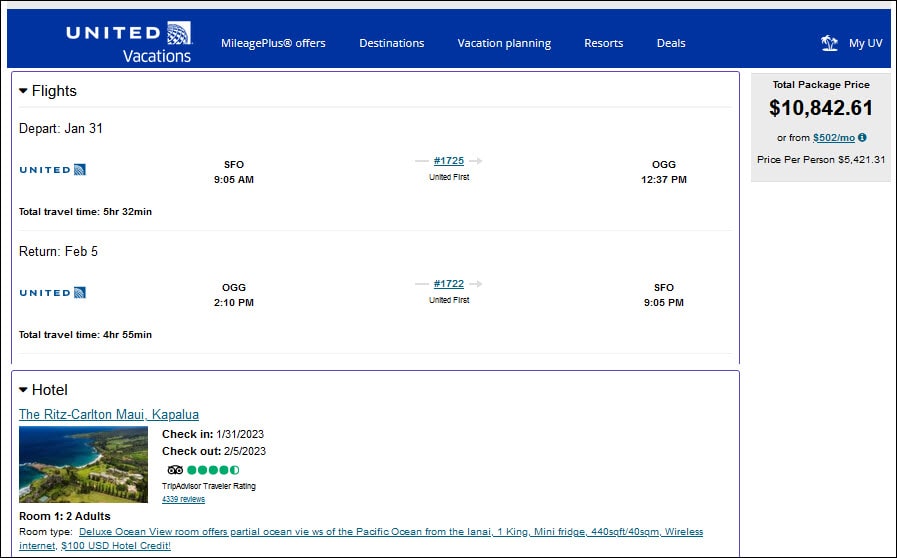Image resolution: width=897 pixels, height=558 pixels.
Task: Open flight #1725 details link
Action: click(448, 161)
